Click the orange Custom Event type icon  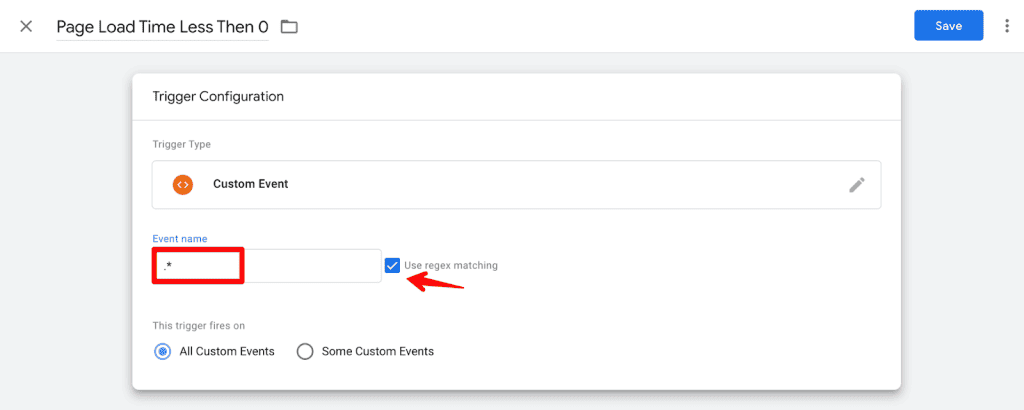[182, 184]
